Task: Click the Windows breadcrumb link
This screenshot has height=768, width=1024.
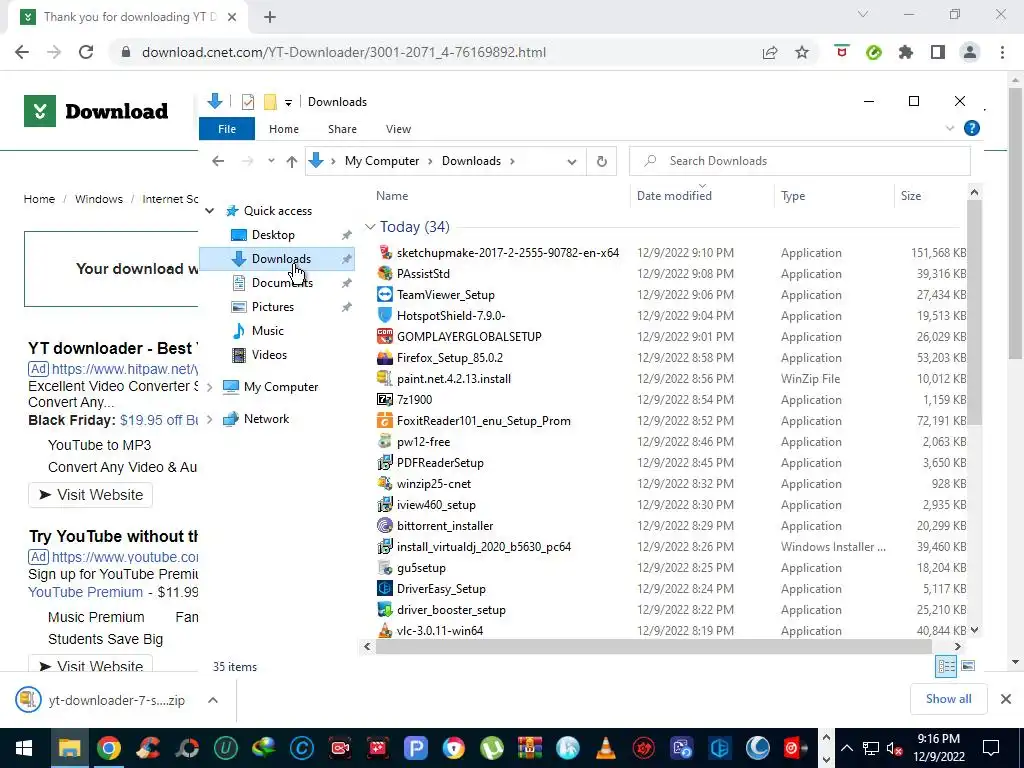Action: [99, 199]
